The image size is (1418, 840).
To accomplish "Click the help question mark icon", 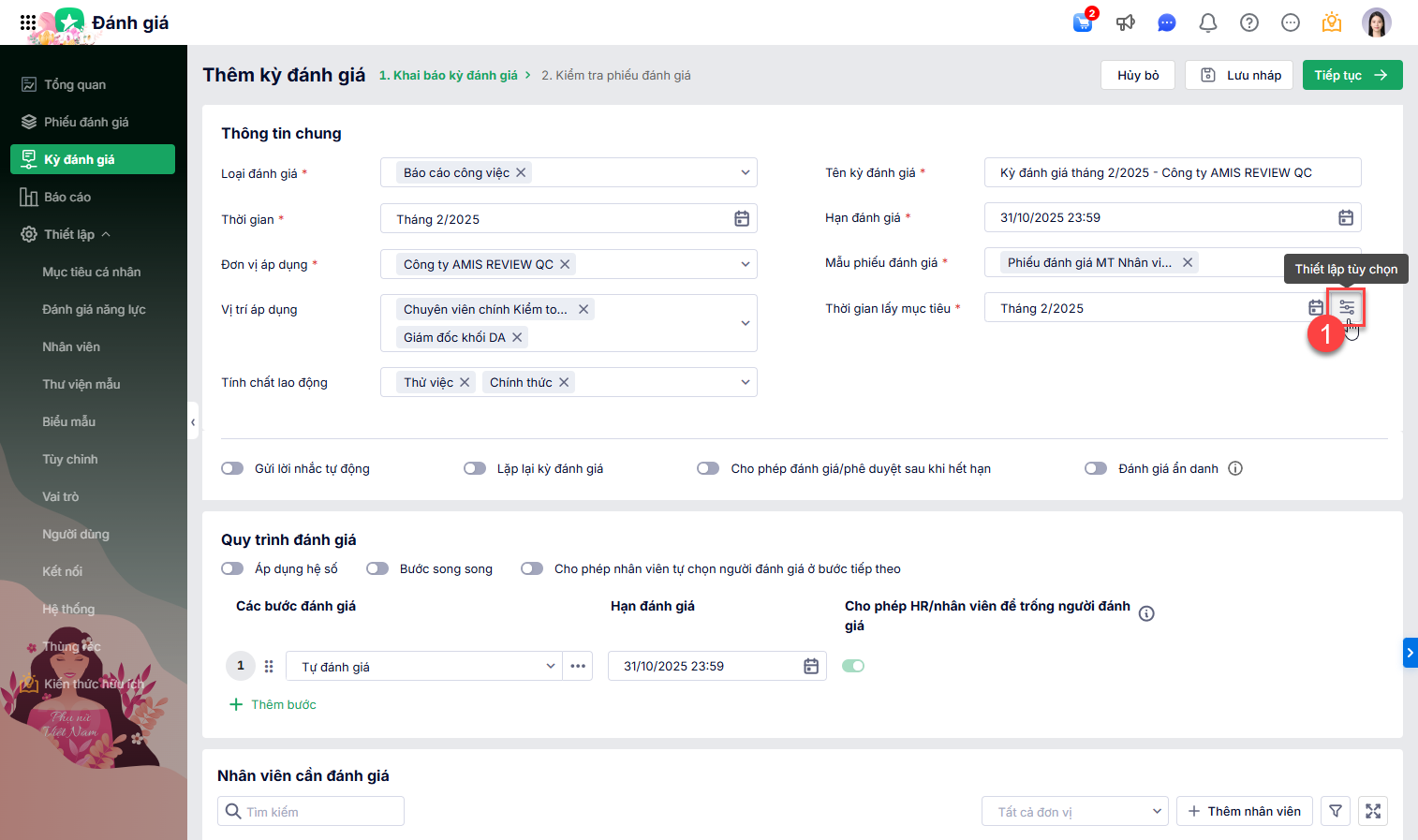I will (1249, 22).
